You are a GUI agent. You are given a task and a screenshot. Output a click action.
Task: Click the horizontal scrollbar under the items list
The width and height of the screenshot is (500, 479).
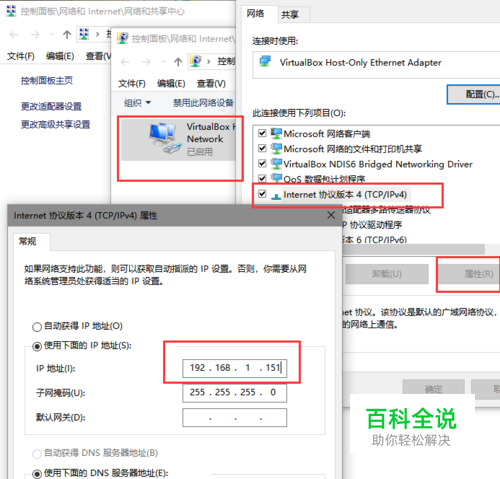(x=413, y=249)
